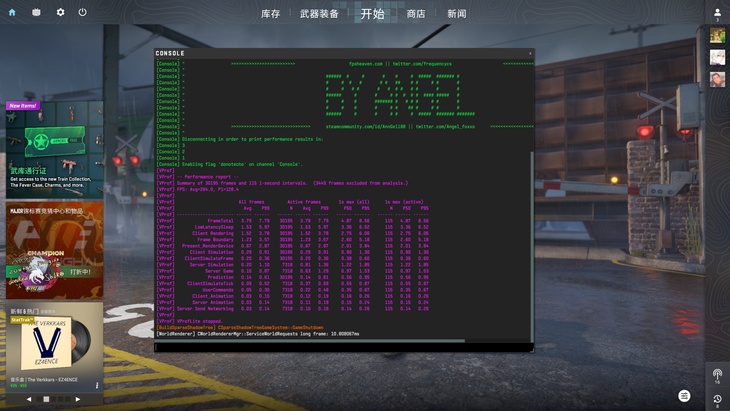Click the CWorldRendererMgr long frame line
The height and width of the screenshot is (411, 730).
258,334
